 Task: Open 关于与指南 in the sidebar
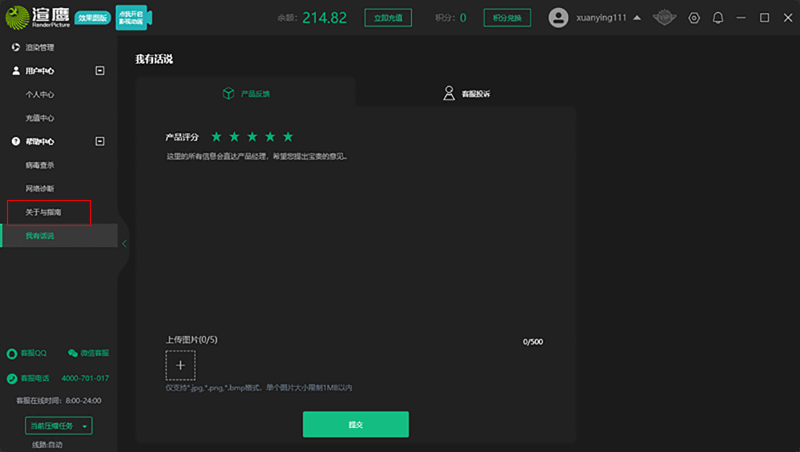(44, 212)
